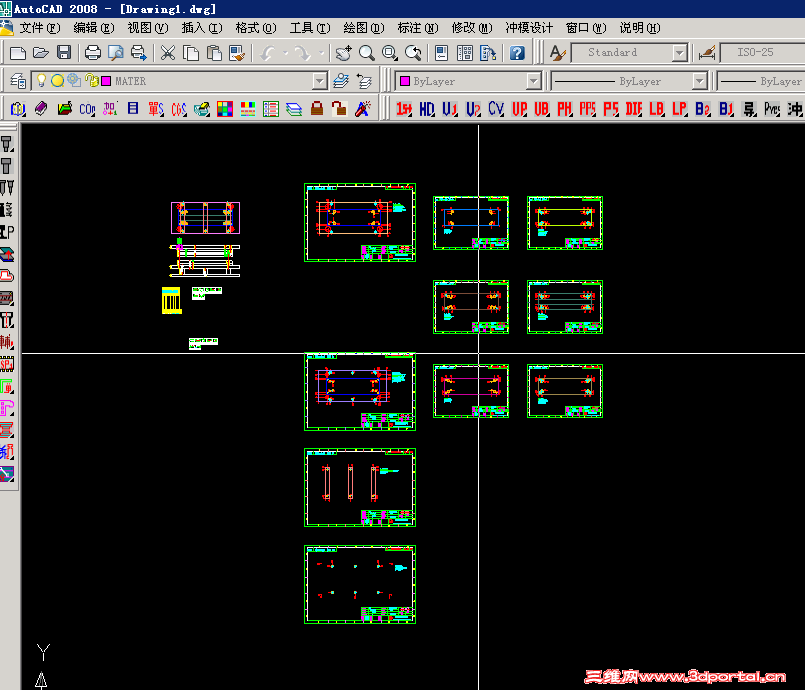Screen dimensions: 805x690
Task: Expand the linetype ByLayer dropdown
Action: 699,81
